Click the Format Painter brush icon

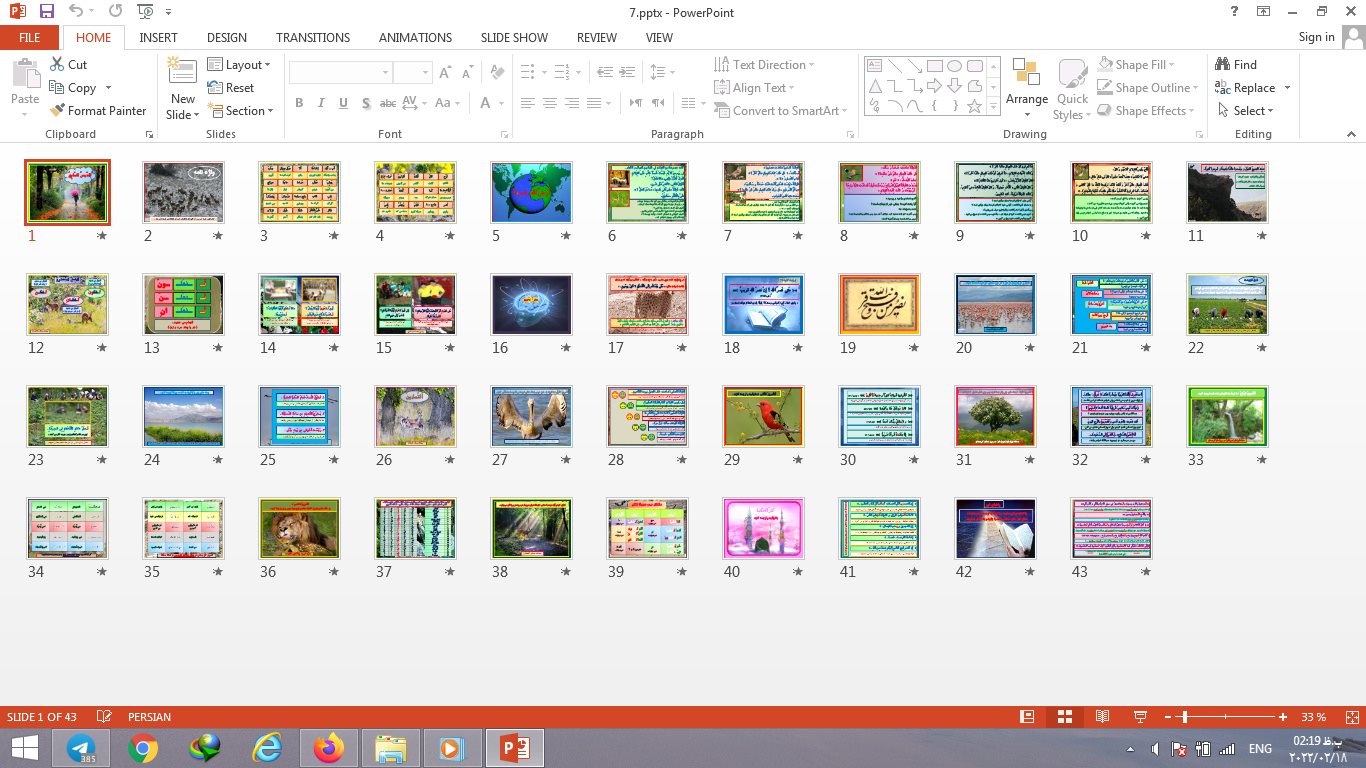coord(57,111)
